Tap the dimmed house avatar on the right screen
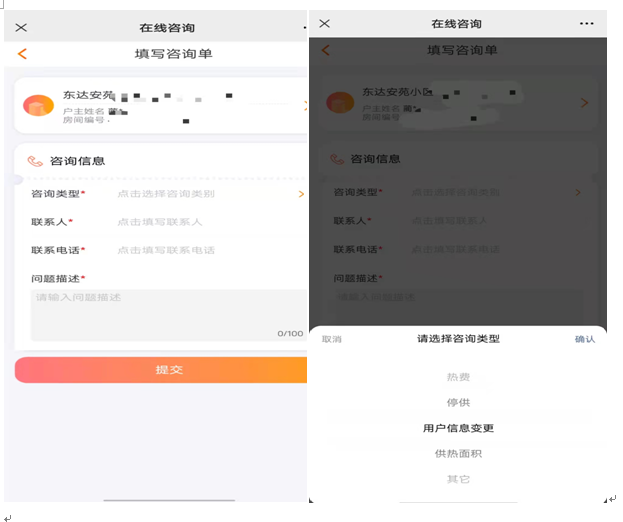 (x=341, y=103)
